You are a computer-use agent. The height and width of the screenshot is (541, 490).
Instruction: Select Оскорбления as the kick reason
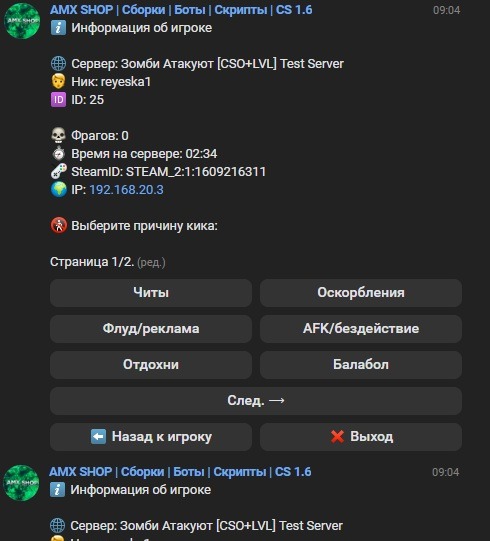(361, 293)
